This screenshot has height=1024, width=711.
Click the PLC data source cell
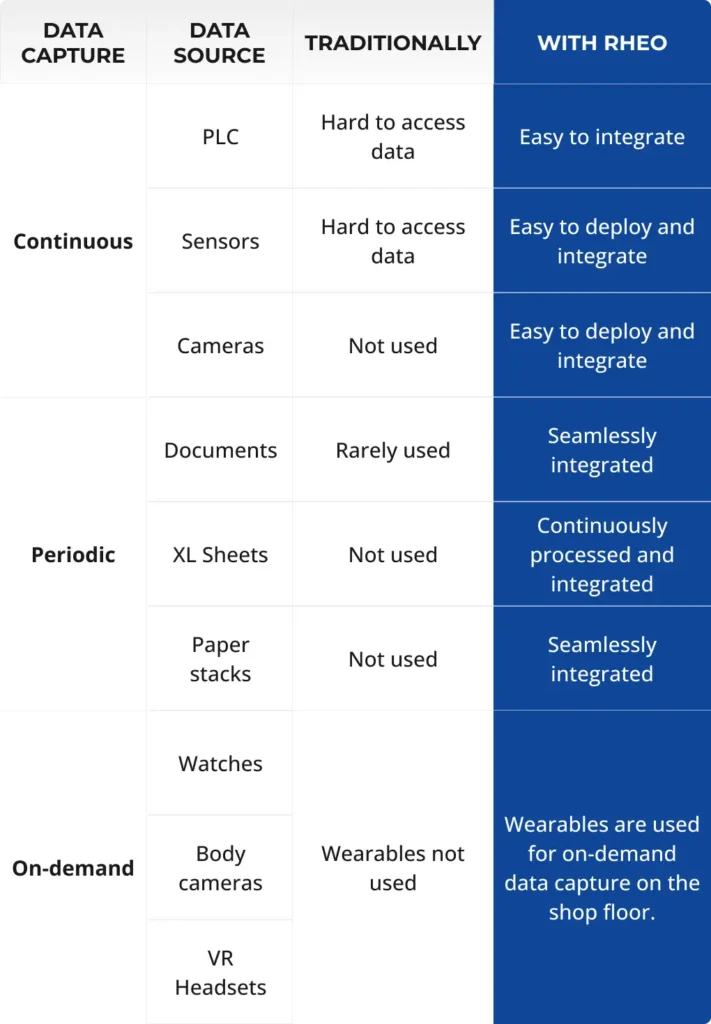pyautogui.click(x=220, y=137)
